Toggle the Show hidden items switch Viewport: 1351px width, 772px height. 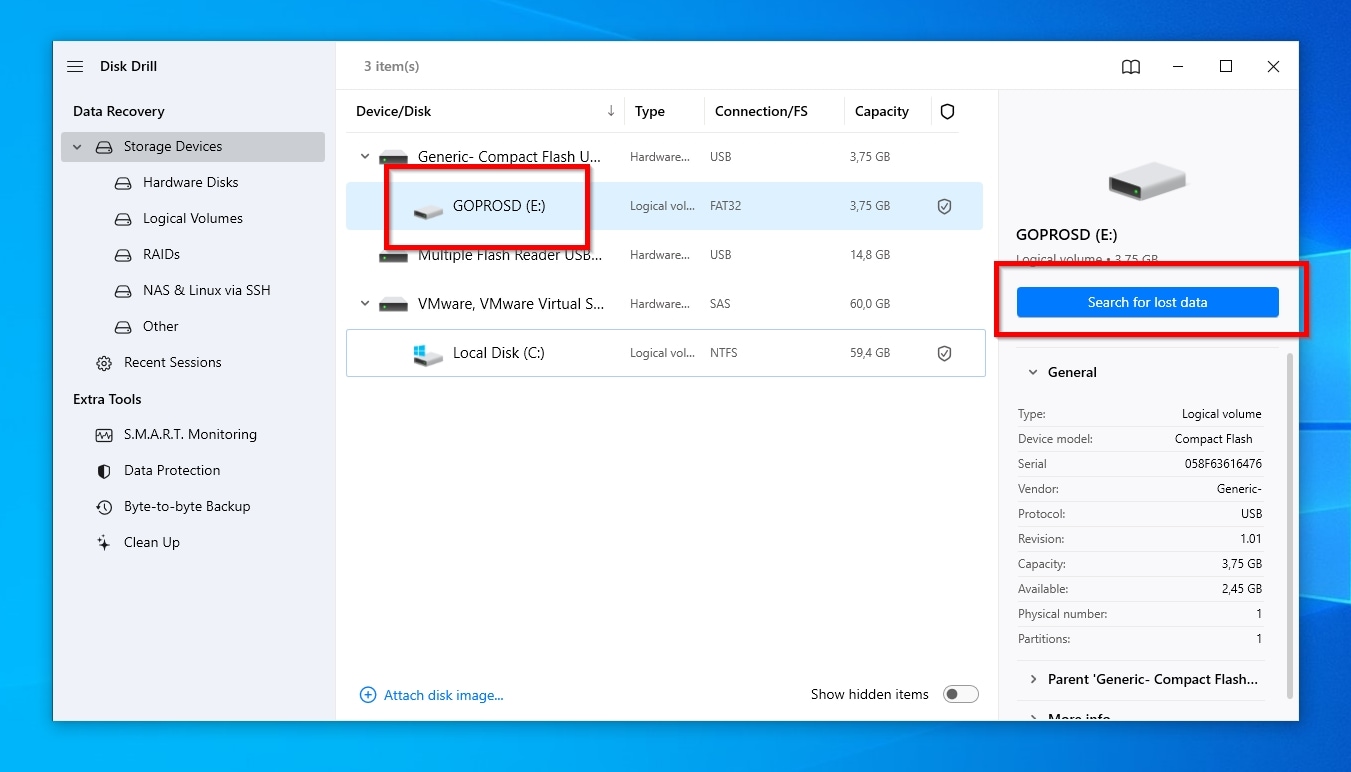click(x=961, y=694)
